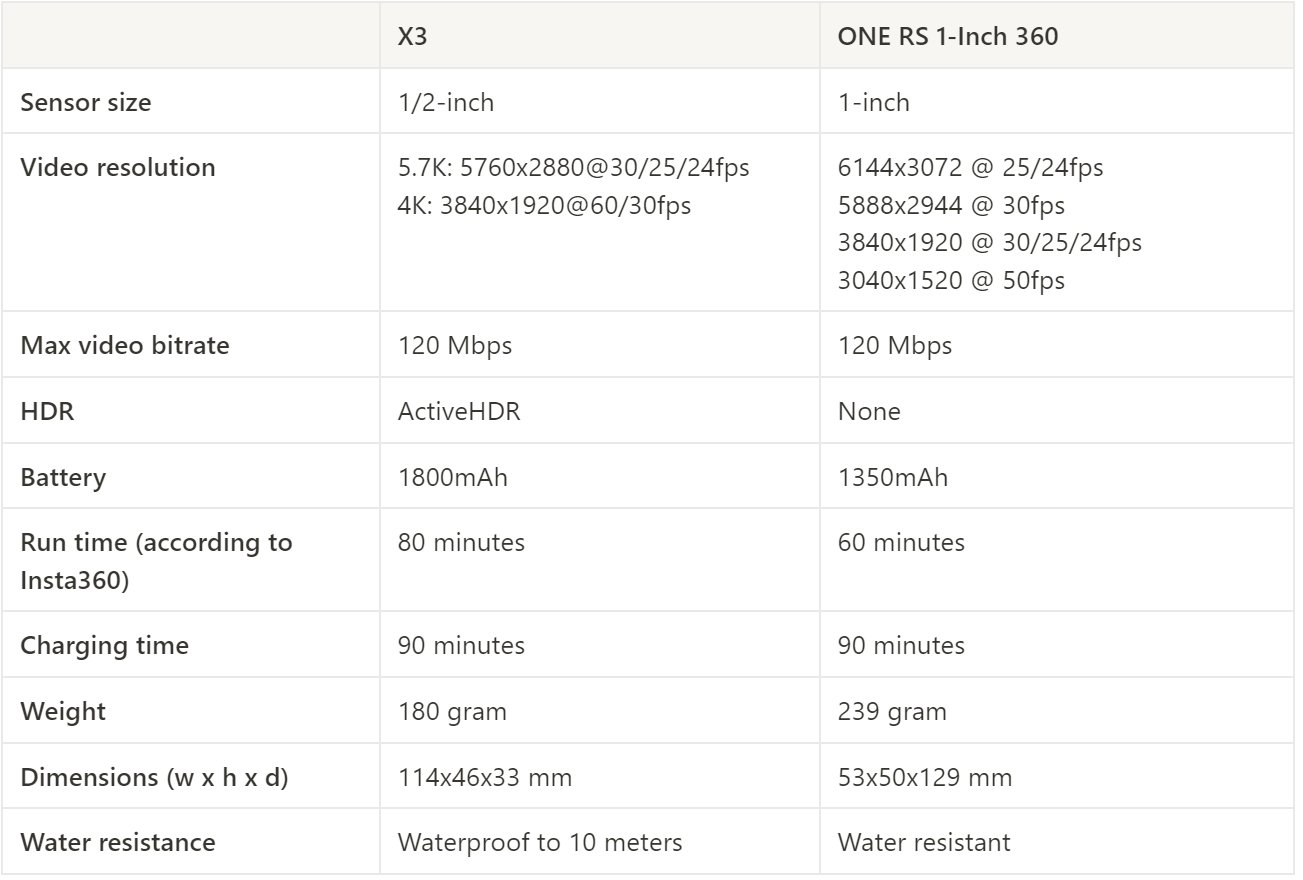The image size is (1303, 880).
Task: Click the ONE RS 1-Inch 360 column header
Action: [x=947, y=36]
